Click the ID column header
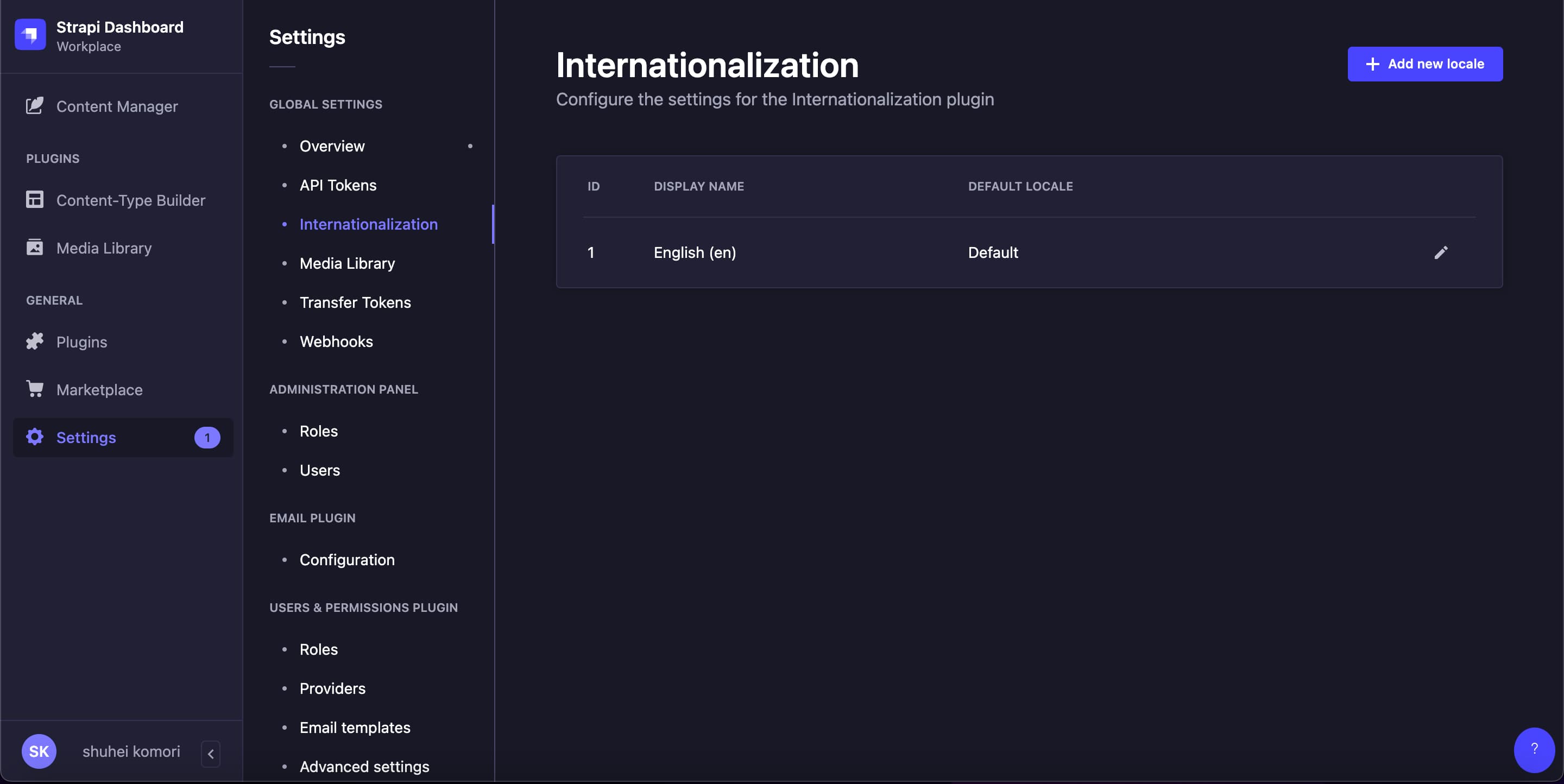Screen dimensions: 1564x784 (x=593, y=186)
